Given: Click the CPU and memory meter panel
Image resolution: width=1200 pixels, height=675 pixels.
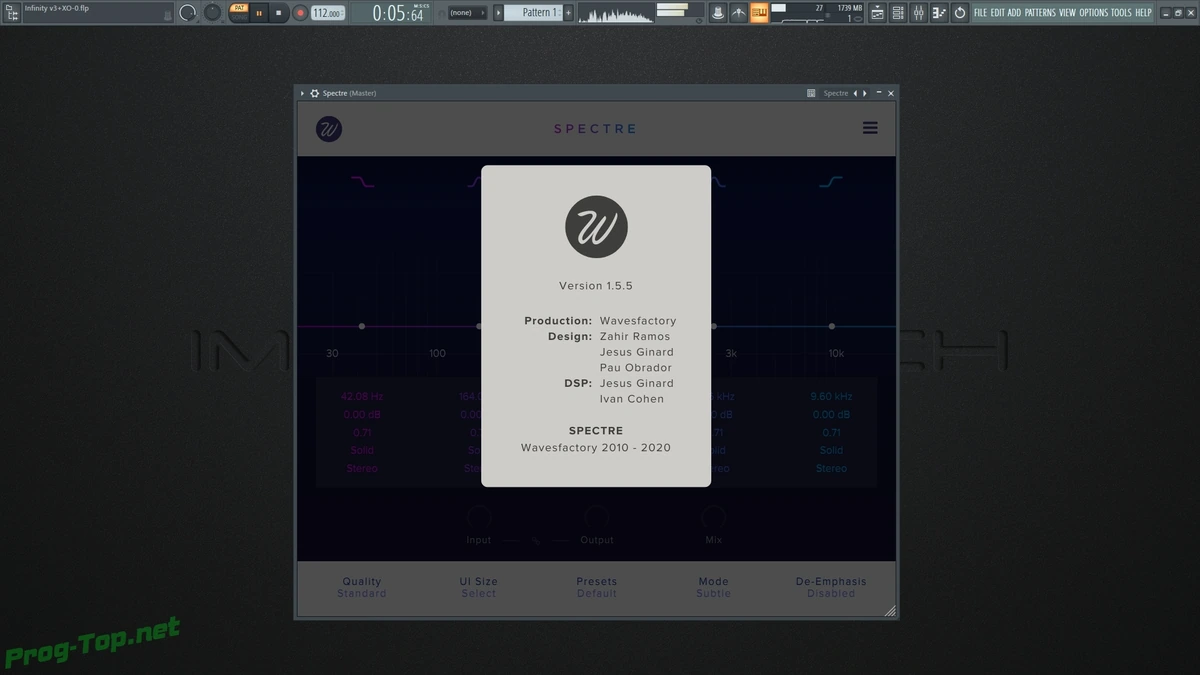Looking at the screenshot, I should pyautogui.click(x=818, y=13).
